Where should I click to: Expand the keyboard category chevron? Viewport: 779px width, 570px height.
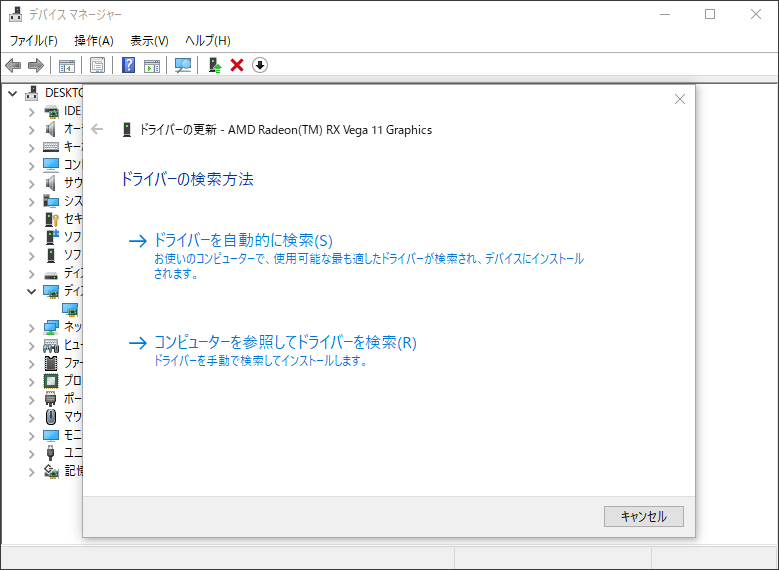tap(31, 148)
